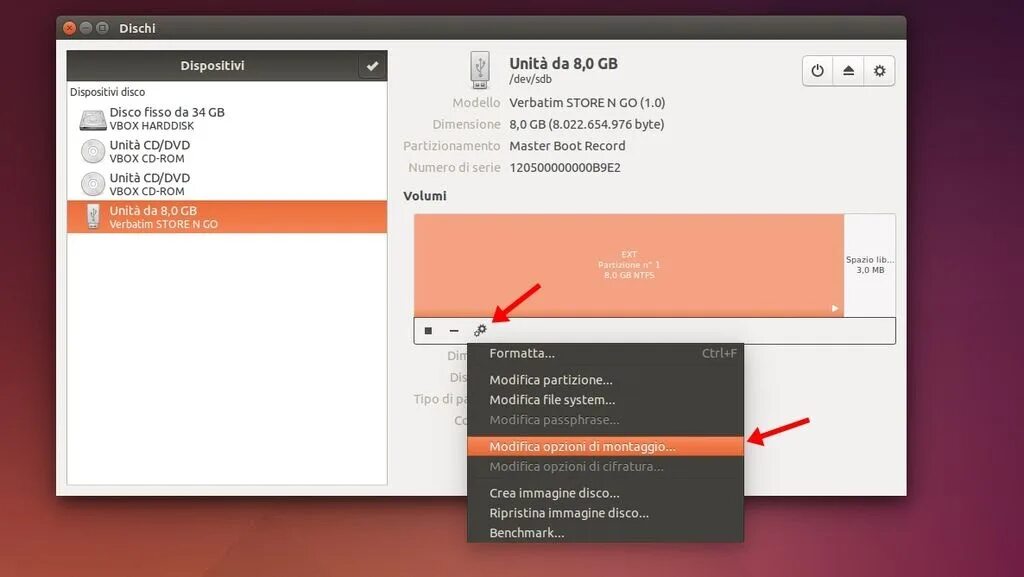Screen dimensions: 1024x577
Task: Delete the partition using the minus icon
Action: click(x=454, y=330)
